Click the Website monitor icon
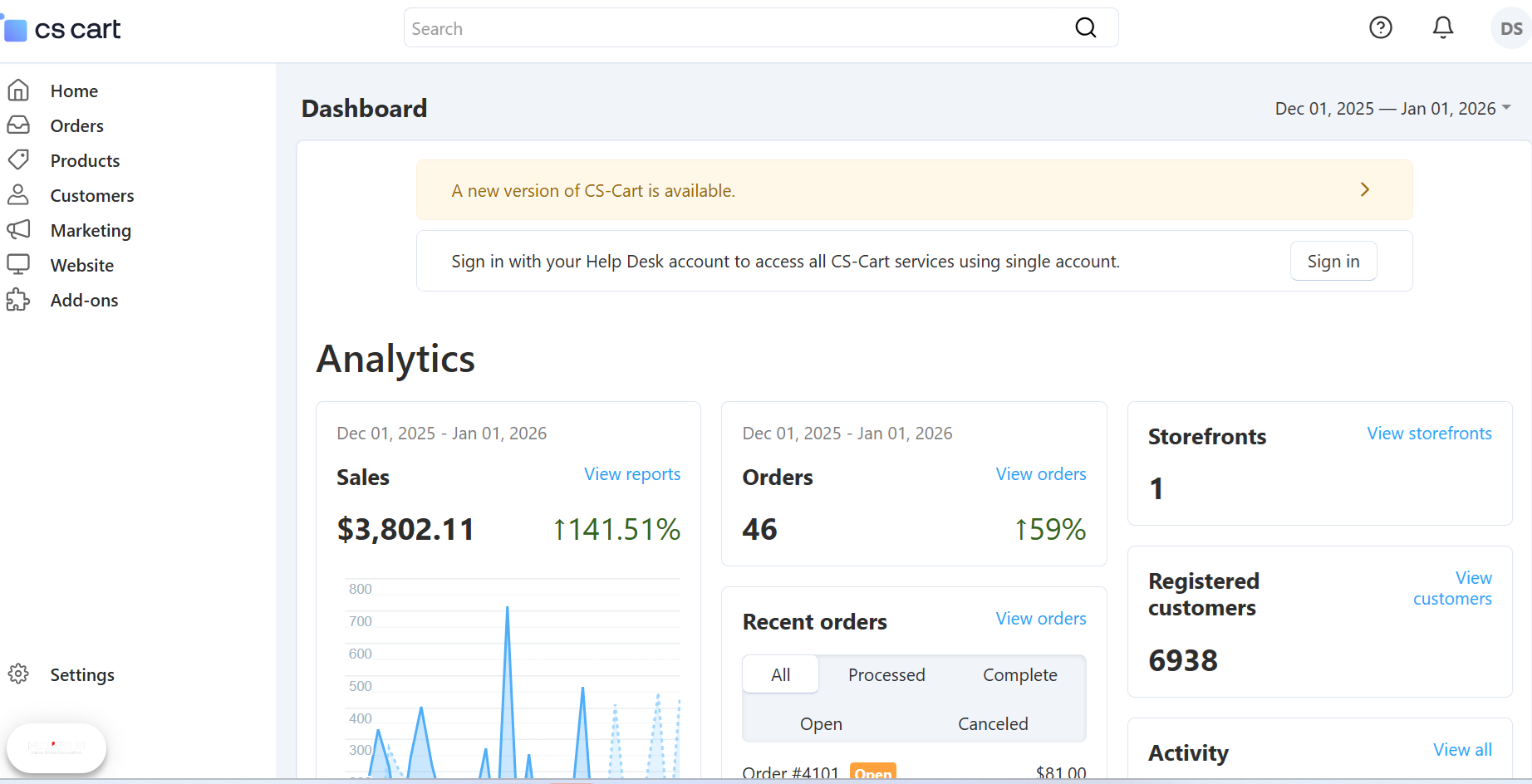Image resolution: width=1532 pixels, height=784 pixels. coord(18,265)
